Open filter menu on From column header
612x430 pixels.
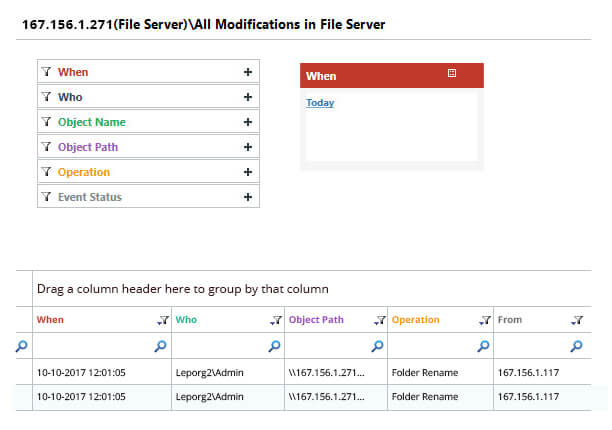577,320
